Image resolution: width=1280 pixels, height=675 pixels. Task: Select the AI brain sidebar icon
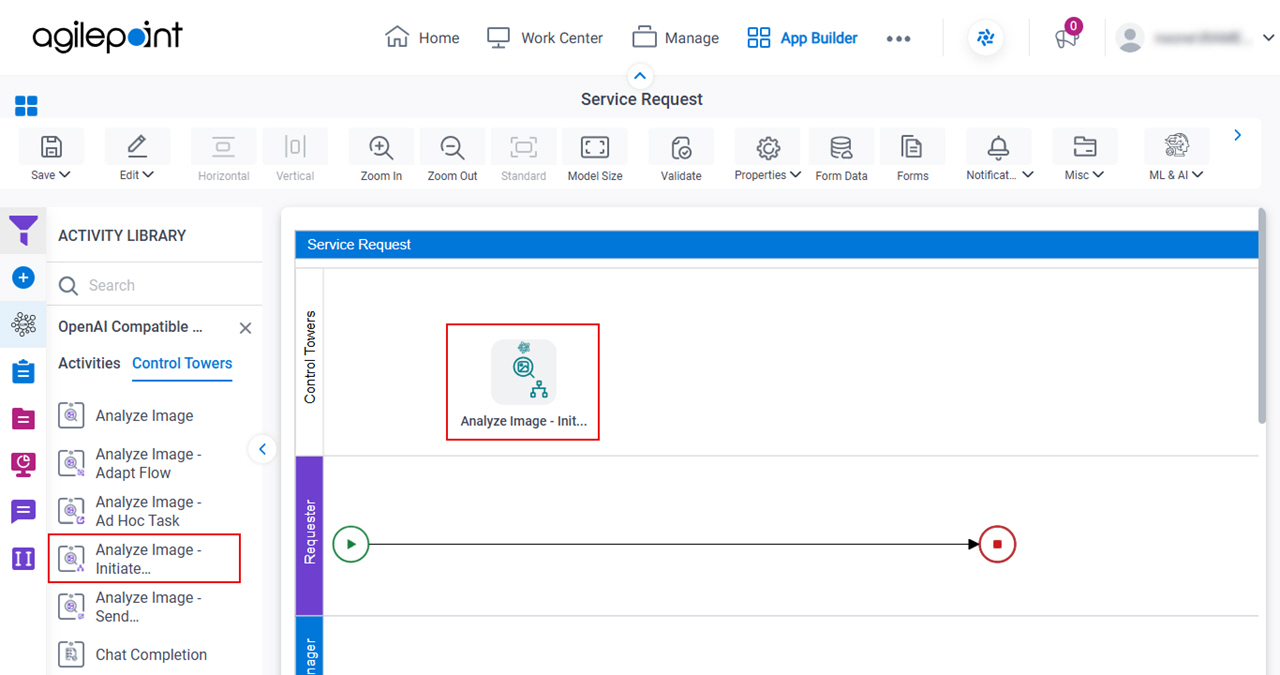coord(23,324)
